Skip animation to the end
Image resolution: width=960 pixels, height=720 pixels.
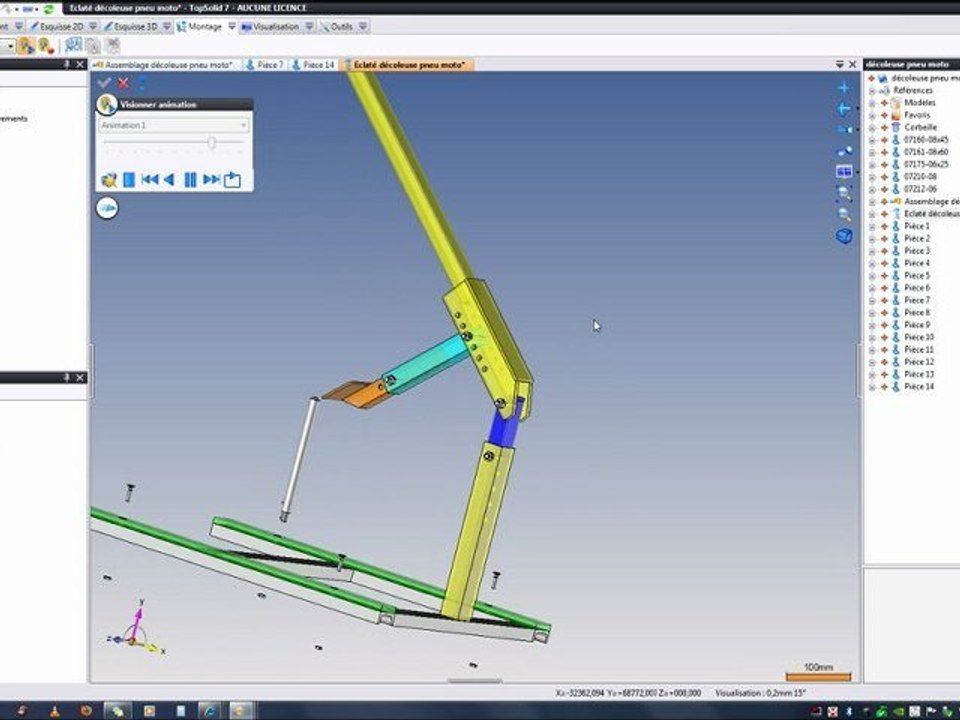point(211,179)
